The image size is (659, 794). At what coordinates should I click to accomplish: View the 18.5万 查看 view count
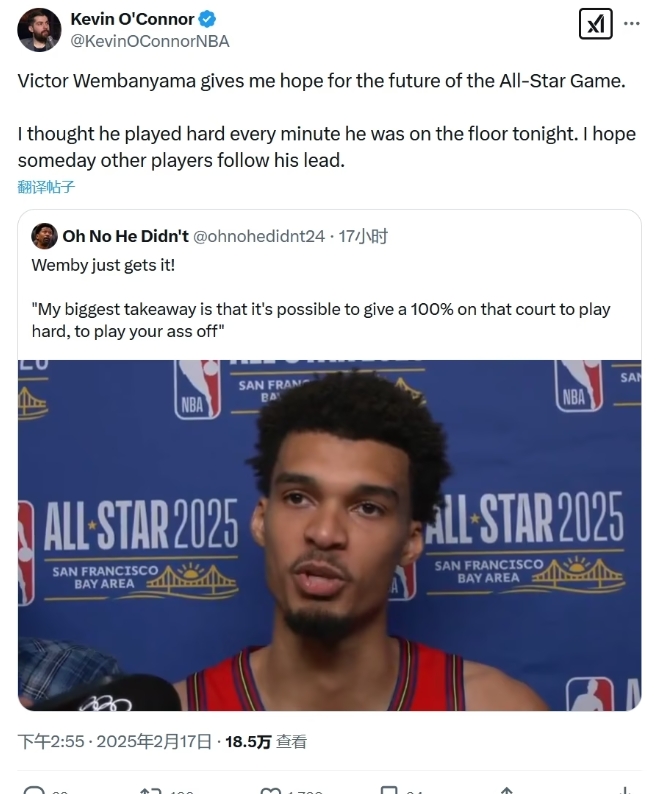tap(265, 742)
